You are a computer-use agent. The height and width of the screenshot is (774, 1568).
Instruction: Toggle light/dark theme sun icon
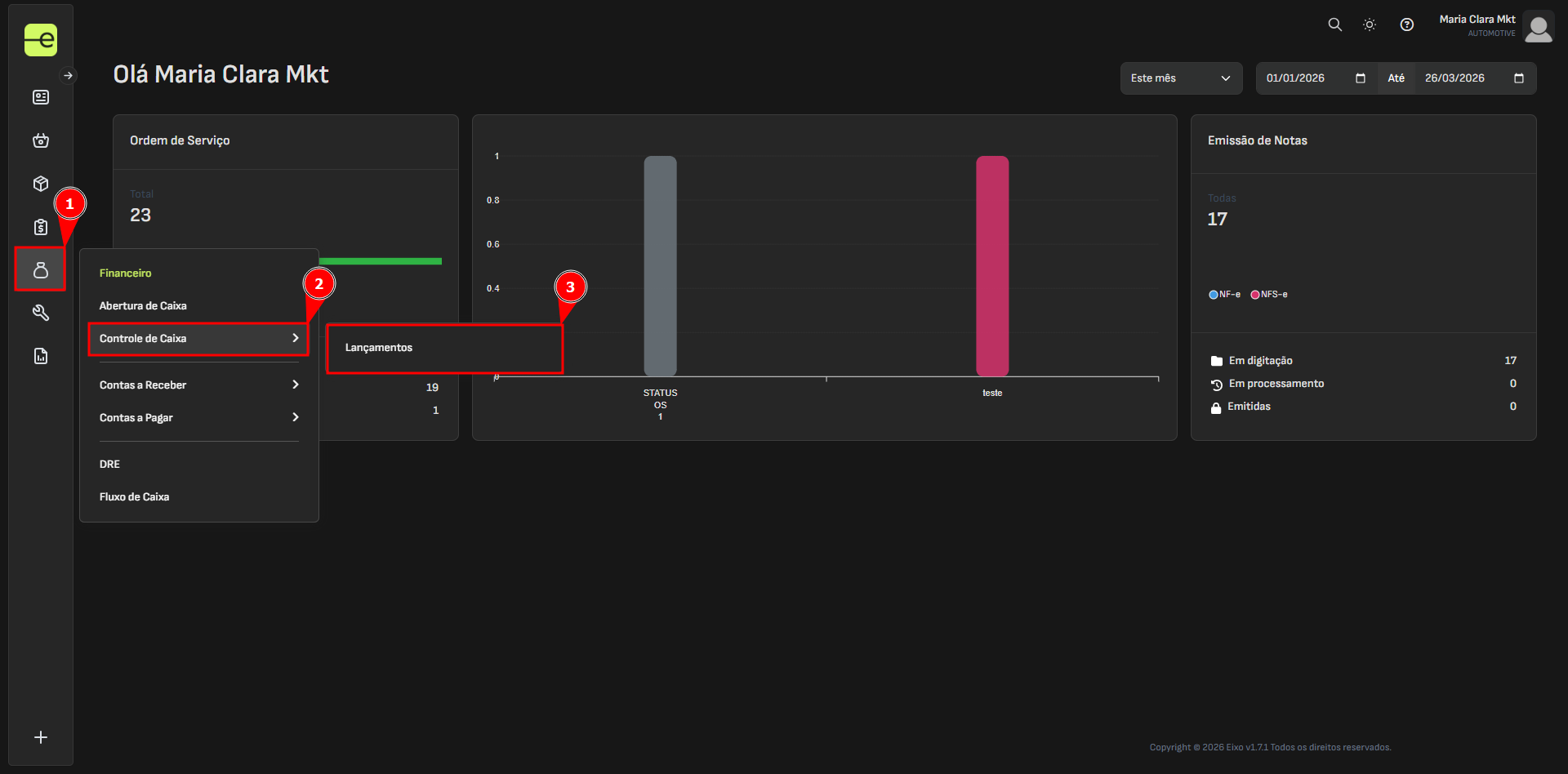pyautogui.click(x=1370, y=24)
